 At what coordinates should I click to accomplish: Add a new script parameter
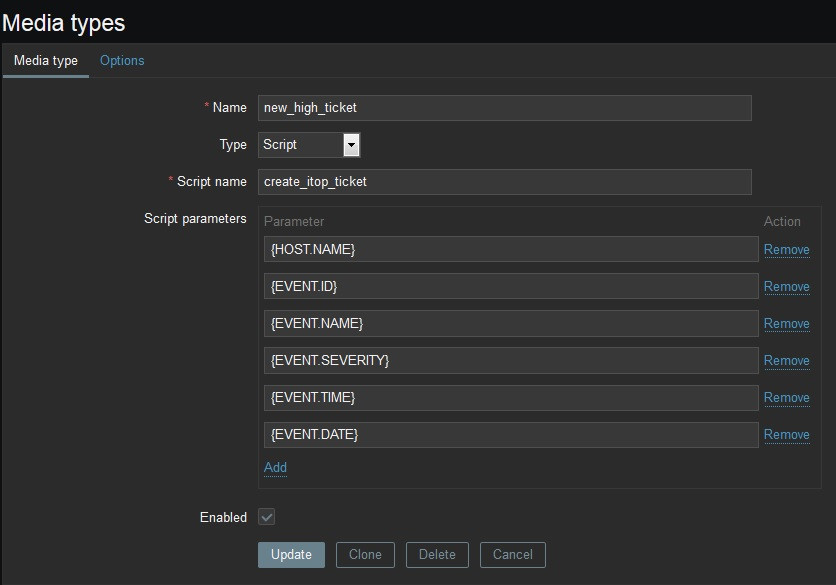click(x=275, y=468)
